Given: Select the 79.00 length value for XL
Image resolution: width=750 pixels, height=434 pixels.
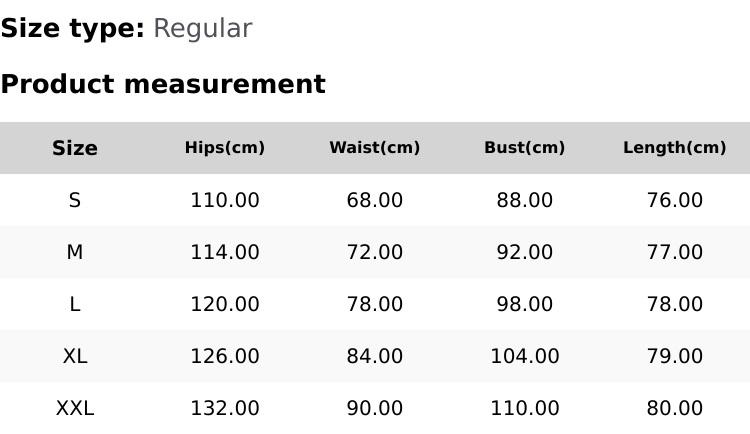Looking at the screenshot, I should click(x=675, y=356).
